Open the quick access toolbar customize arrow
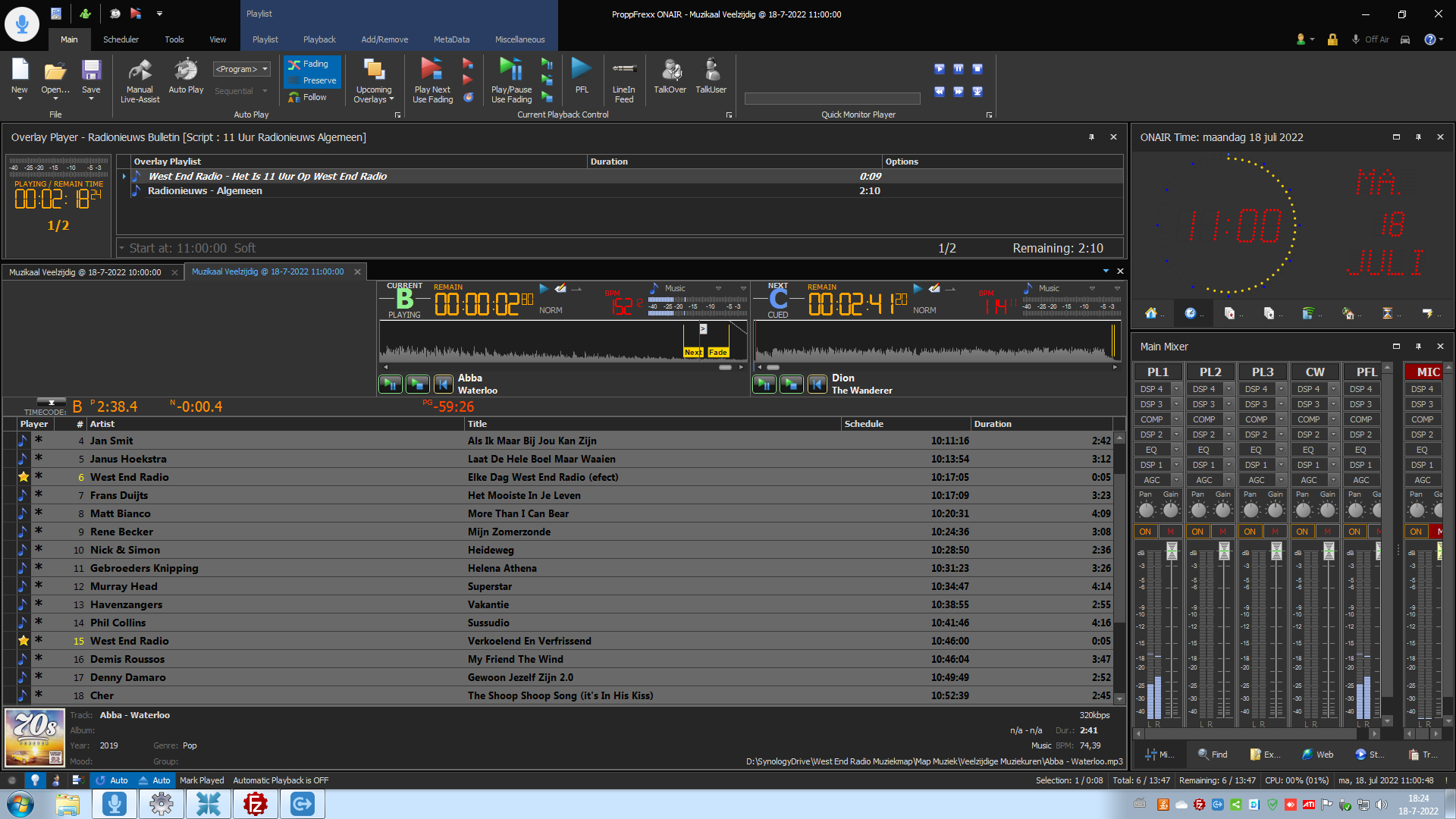The width and height of the screenshot is (1456, 819). [x=159, y=14]
